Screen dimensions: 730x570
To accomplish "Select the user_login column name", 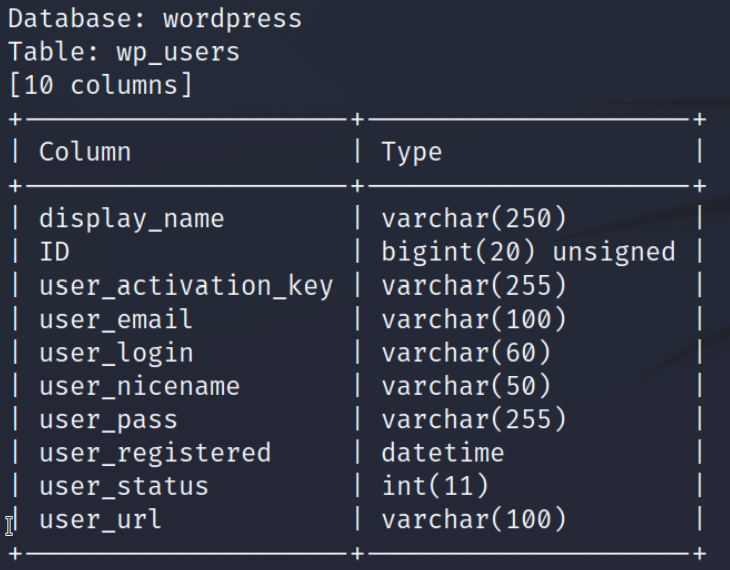I will [x=116, y=353].
